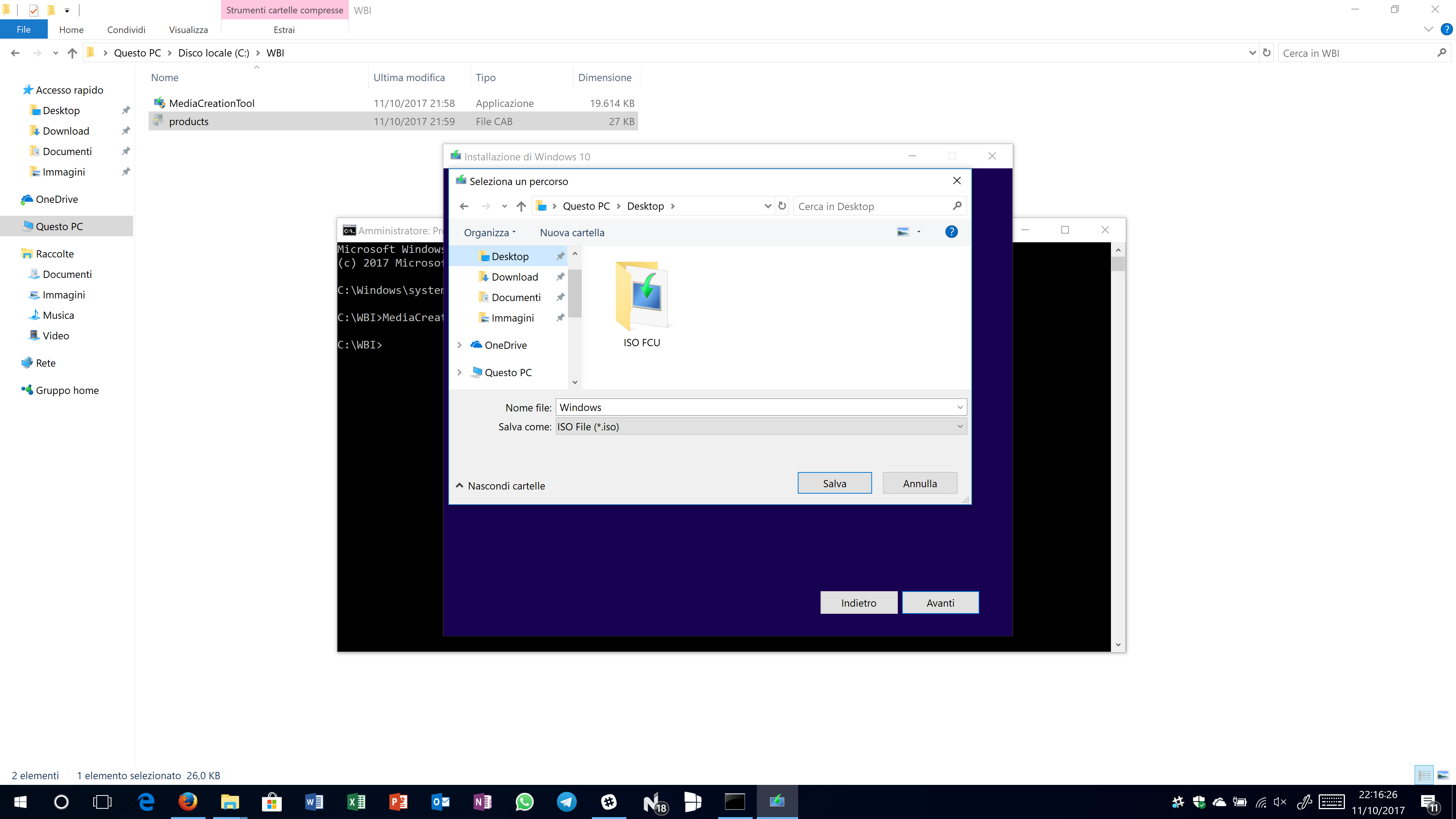Open the Condividi ribbon tab

(126, 30)
